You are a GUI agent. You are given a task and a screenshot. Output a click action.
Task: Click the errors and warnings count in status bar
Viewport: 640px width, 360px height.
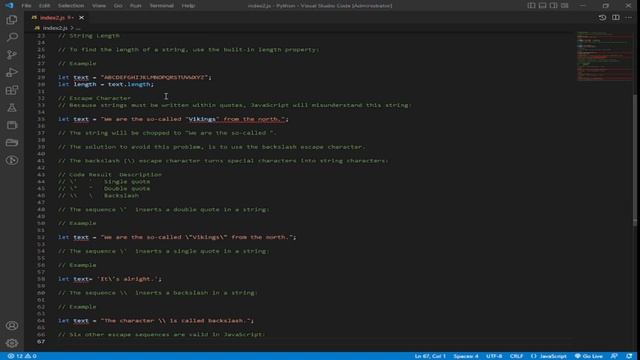point(22,356)
